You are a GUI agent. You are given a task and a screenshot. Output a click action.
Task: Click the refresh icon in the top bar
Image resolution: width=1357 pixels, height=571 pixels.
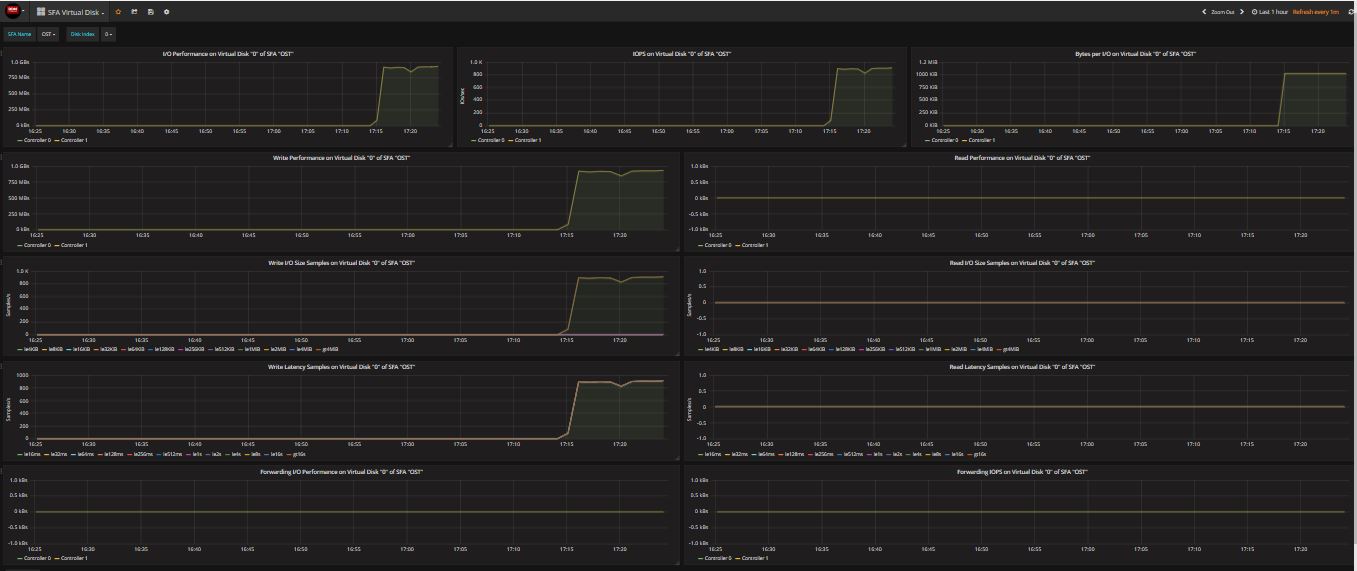click(1350, 12)
